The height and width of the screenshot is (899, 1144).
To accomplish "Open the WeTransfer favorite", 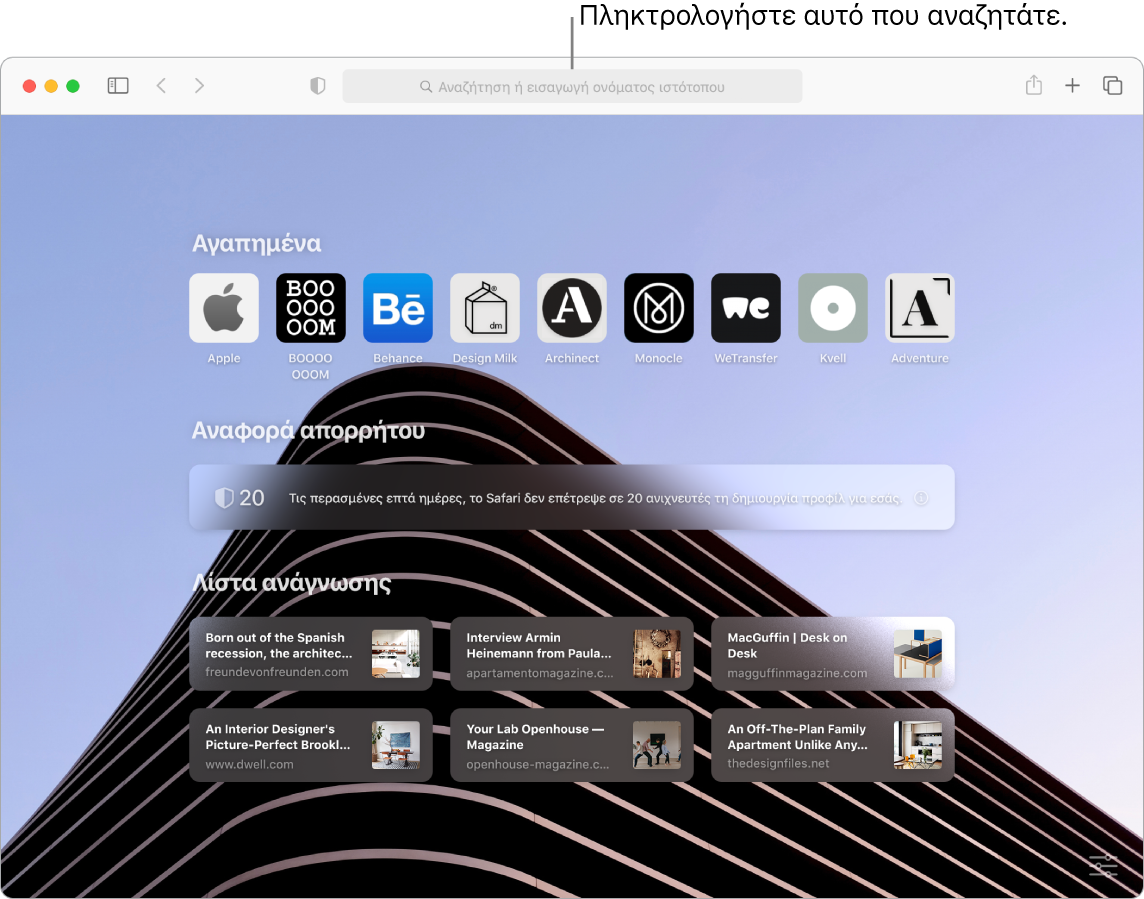I will pos(746,308).
